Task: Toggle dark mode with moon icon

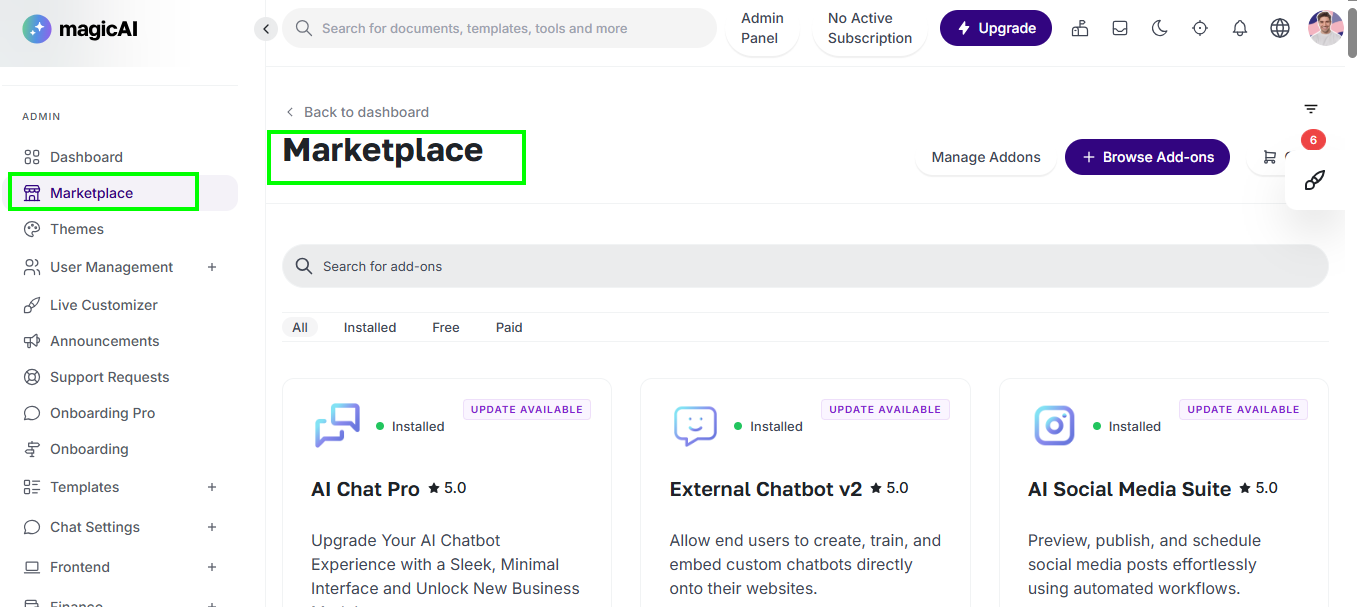Action: pos(1160,29)
